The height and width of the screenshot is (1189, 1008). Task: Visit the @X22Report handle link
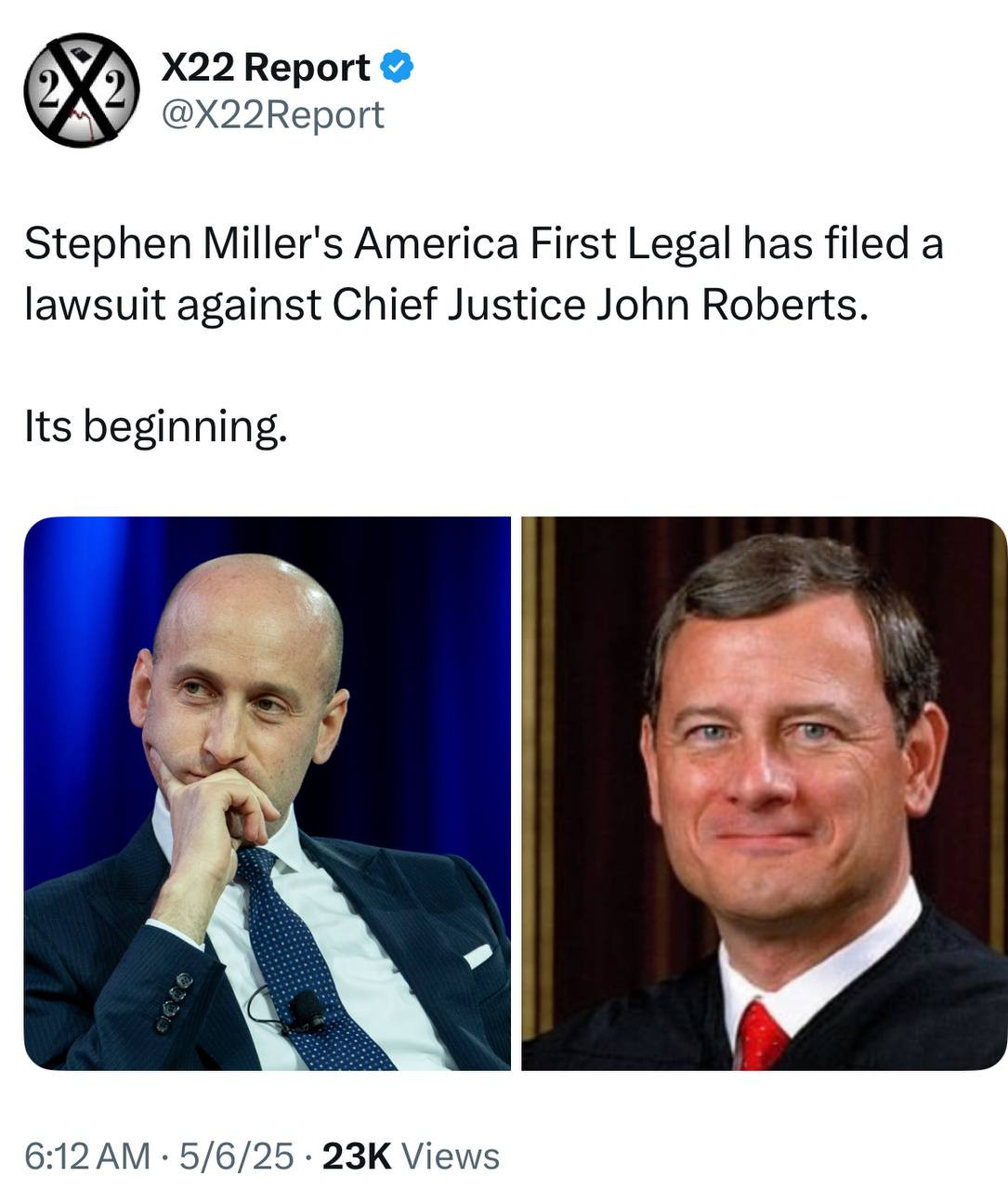click(x=272, y=114)
